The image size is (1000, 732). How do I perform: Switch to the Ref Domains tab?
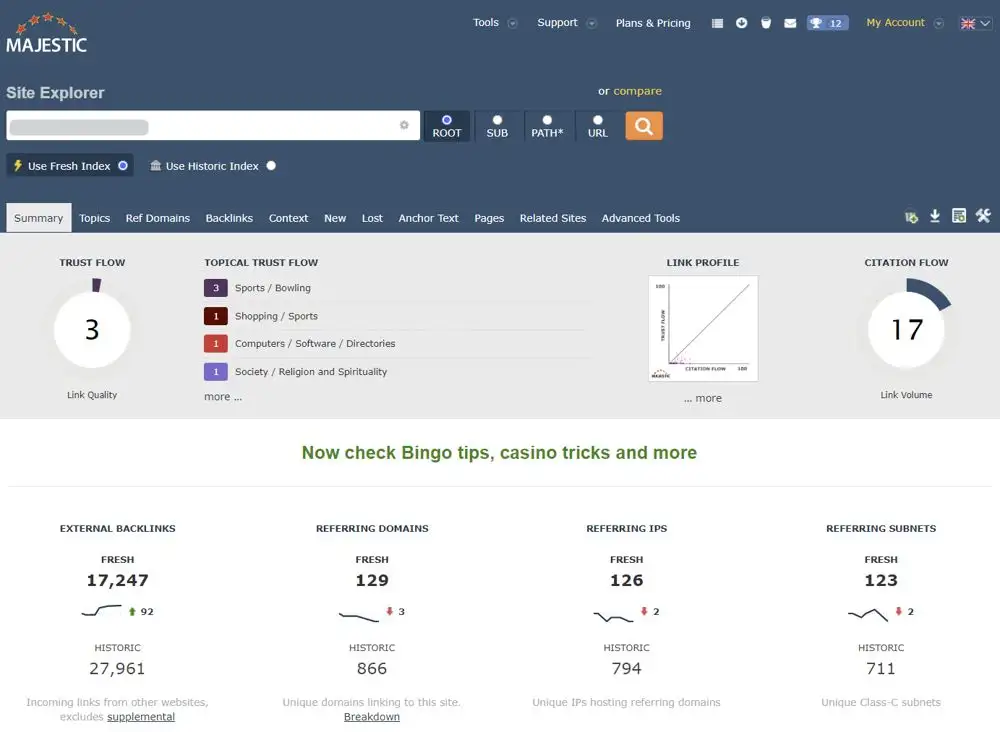coord(158,218)
